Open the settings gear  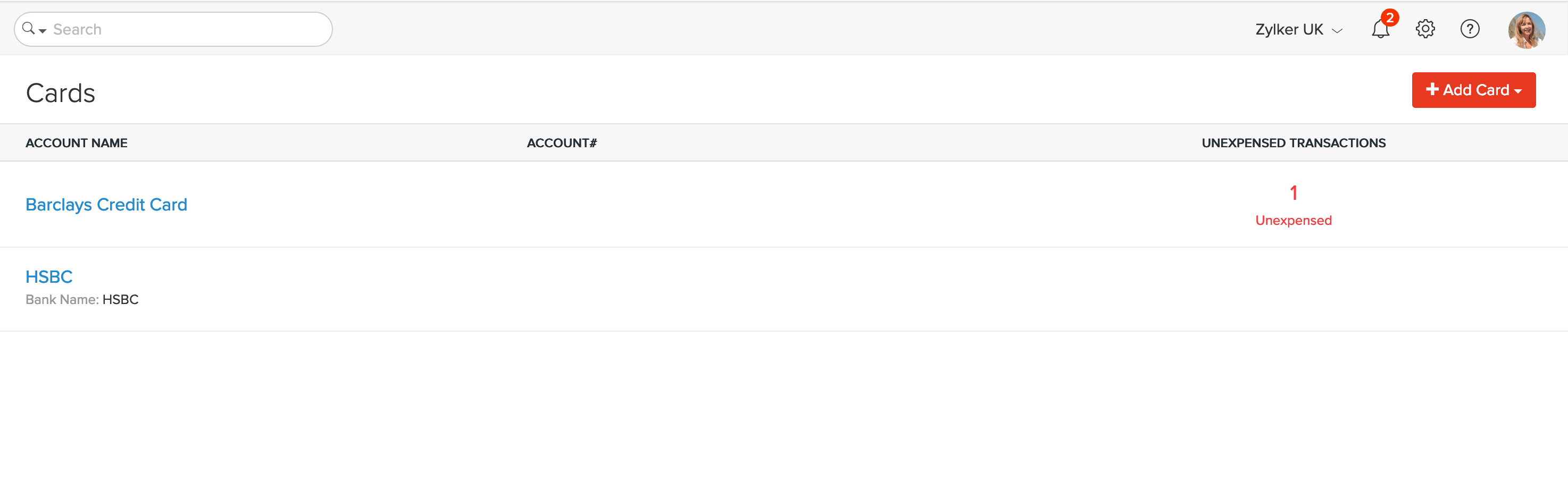(x=1425, y=29)
